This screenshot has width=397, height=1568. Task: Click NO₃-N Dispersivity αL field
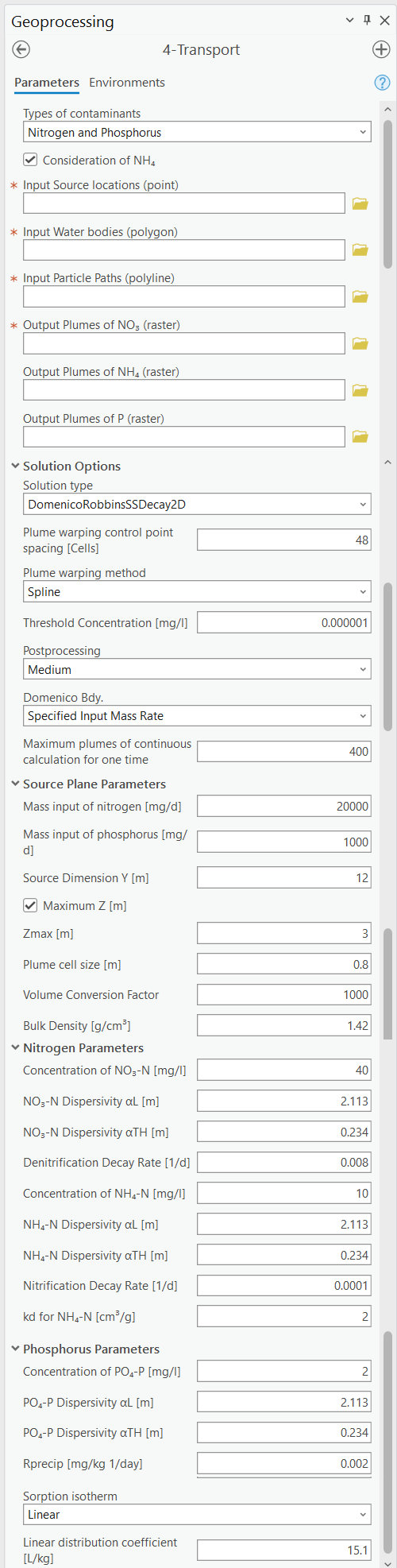(x=284, y=1101)
